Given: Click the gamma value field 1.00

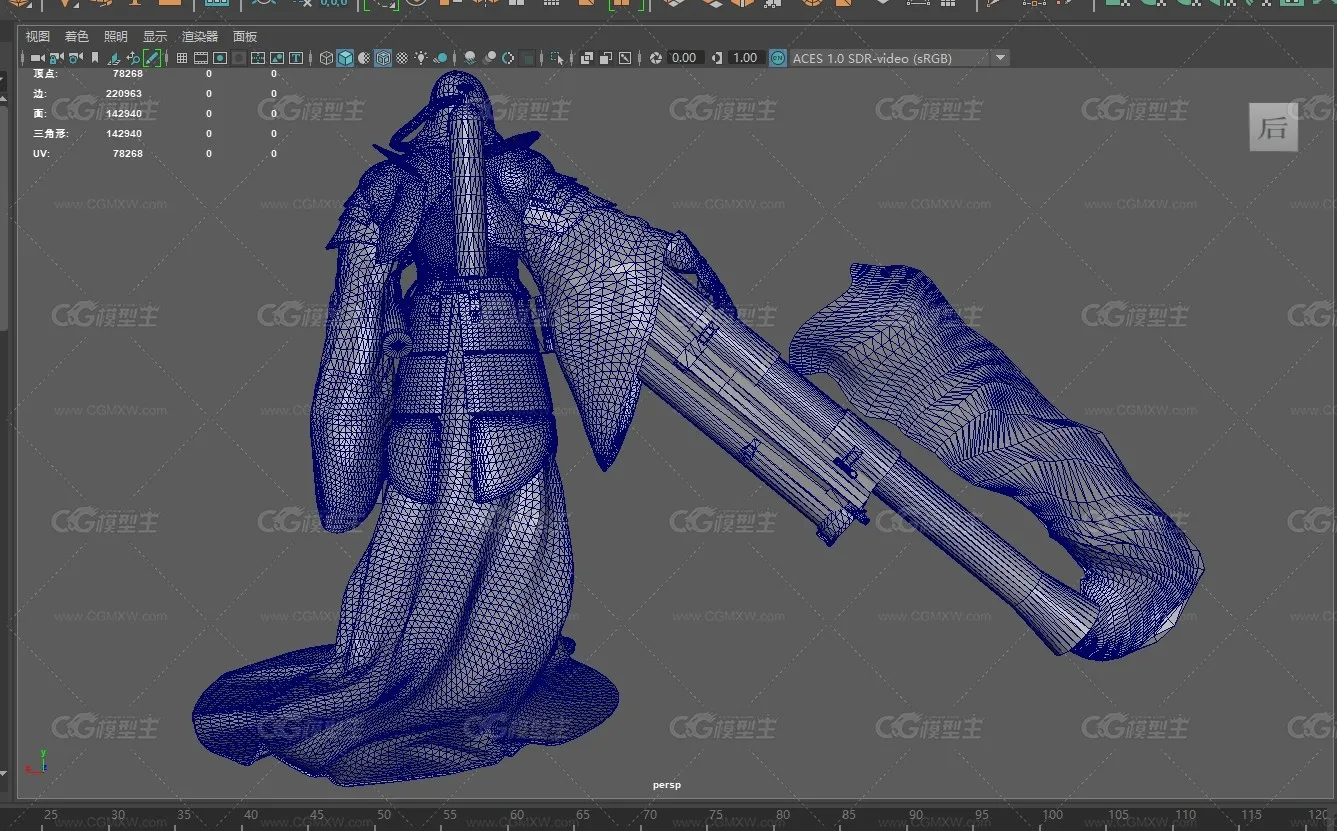Looking at the screenshot, I should click(x=745, y=58).
